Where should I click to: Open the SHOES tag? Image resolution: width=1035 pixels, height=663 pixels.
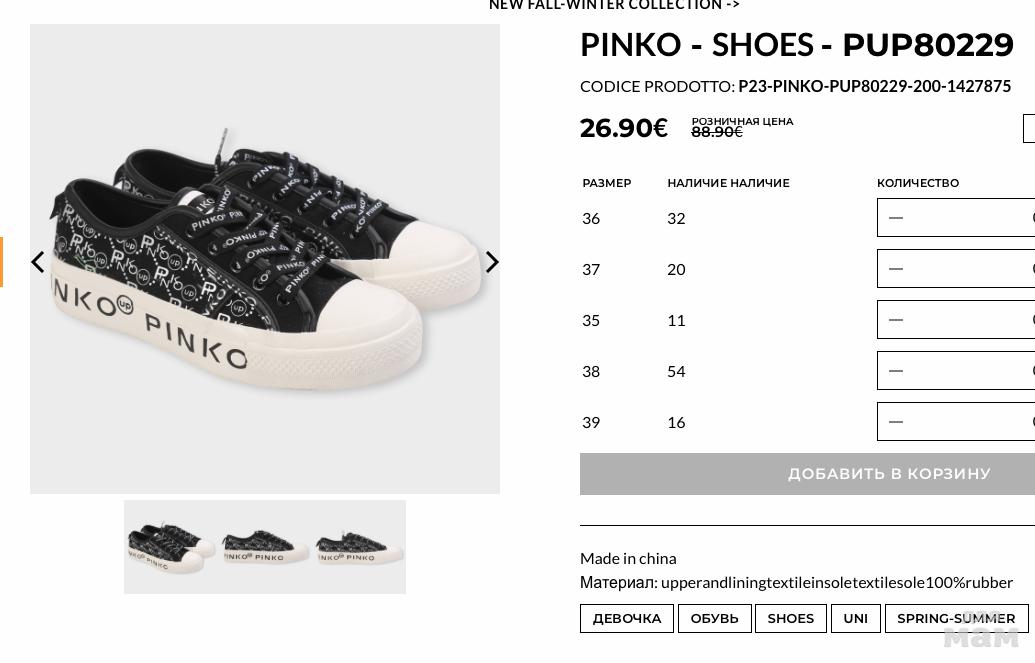click(x=790, y=619)
